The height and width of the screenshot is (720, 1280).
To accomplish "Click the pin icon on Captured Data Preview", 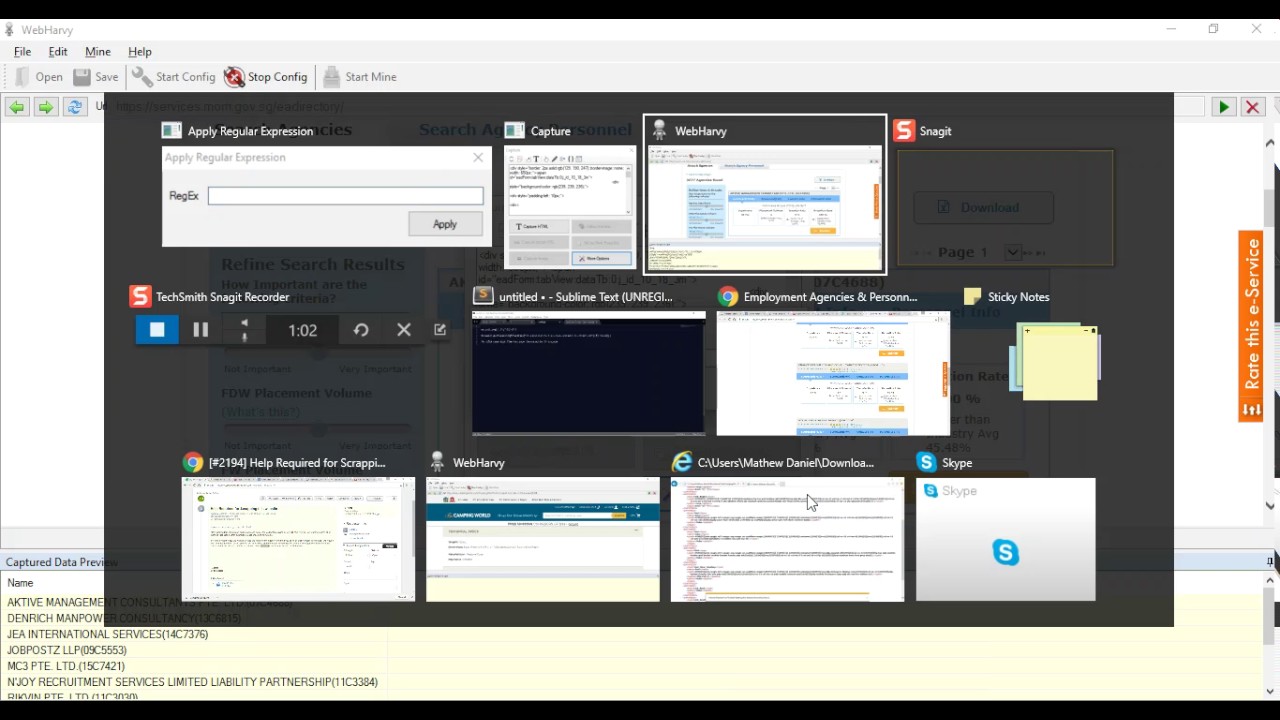I will pos(1270,562).
